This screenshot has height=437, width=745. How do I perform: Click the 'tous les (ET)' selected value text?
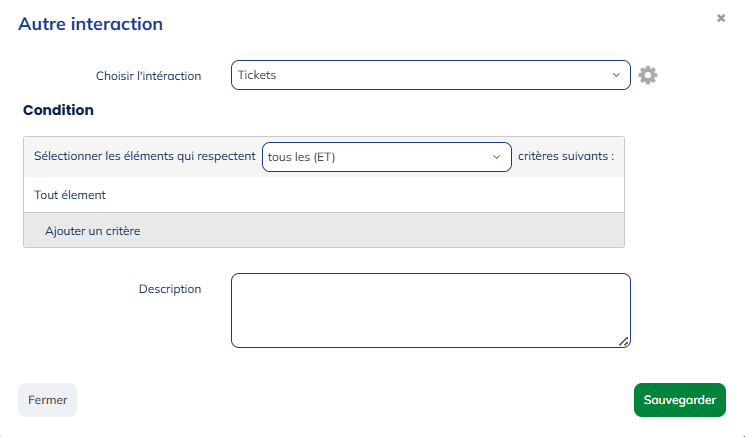301,157
